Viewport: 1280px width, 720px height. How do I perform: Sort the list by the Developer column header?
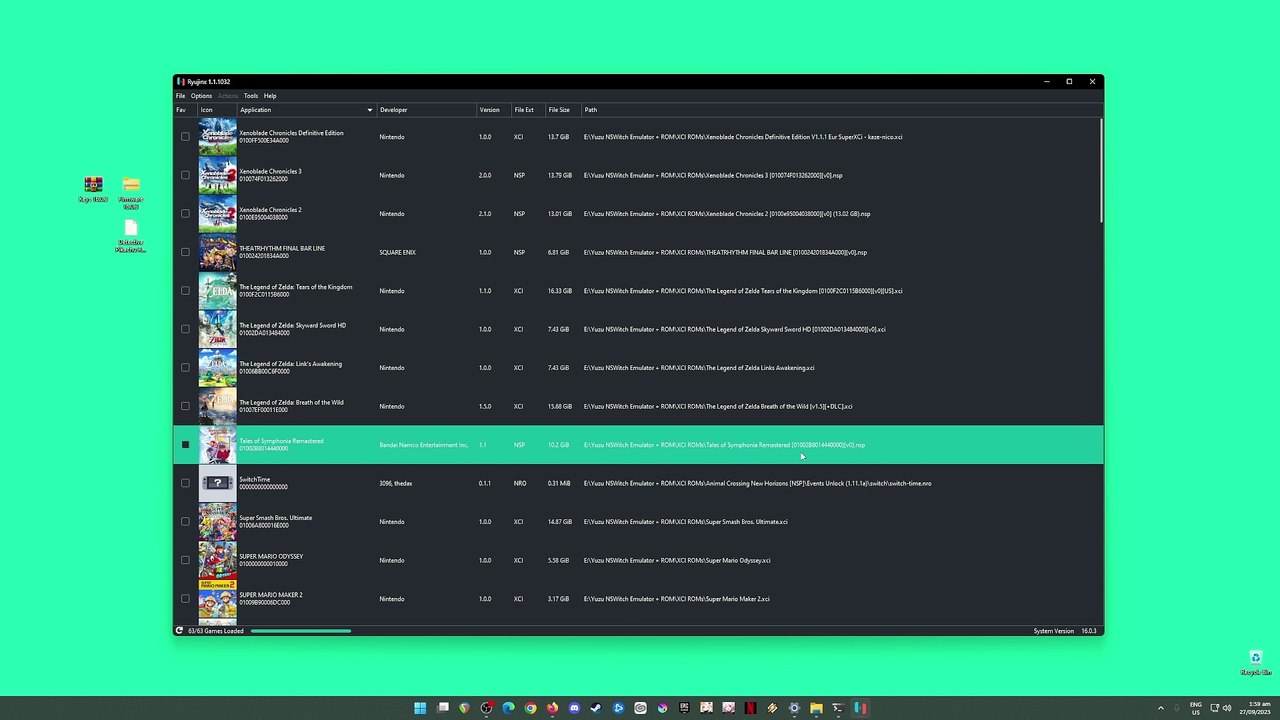(426, 110)
